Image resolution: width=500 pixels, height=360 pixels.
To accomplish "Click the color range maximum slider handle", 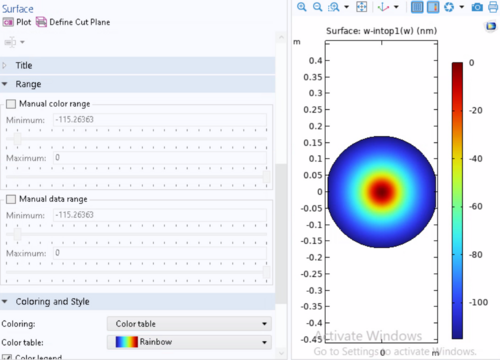I will 266,177.
